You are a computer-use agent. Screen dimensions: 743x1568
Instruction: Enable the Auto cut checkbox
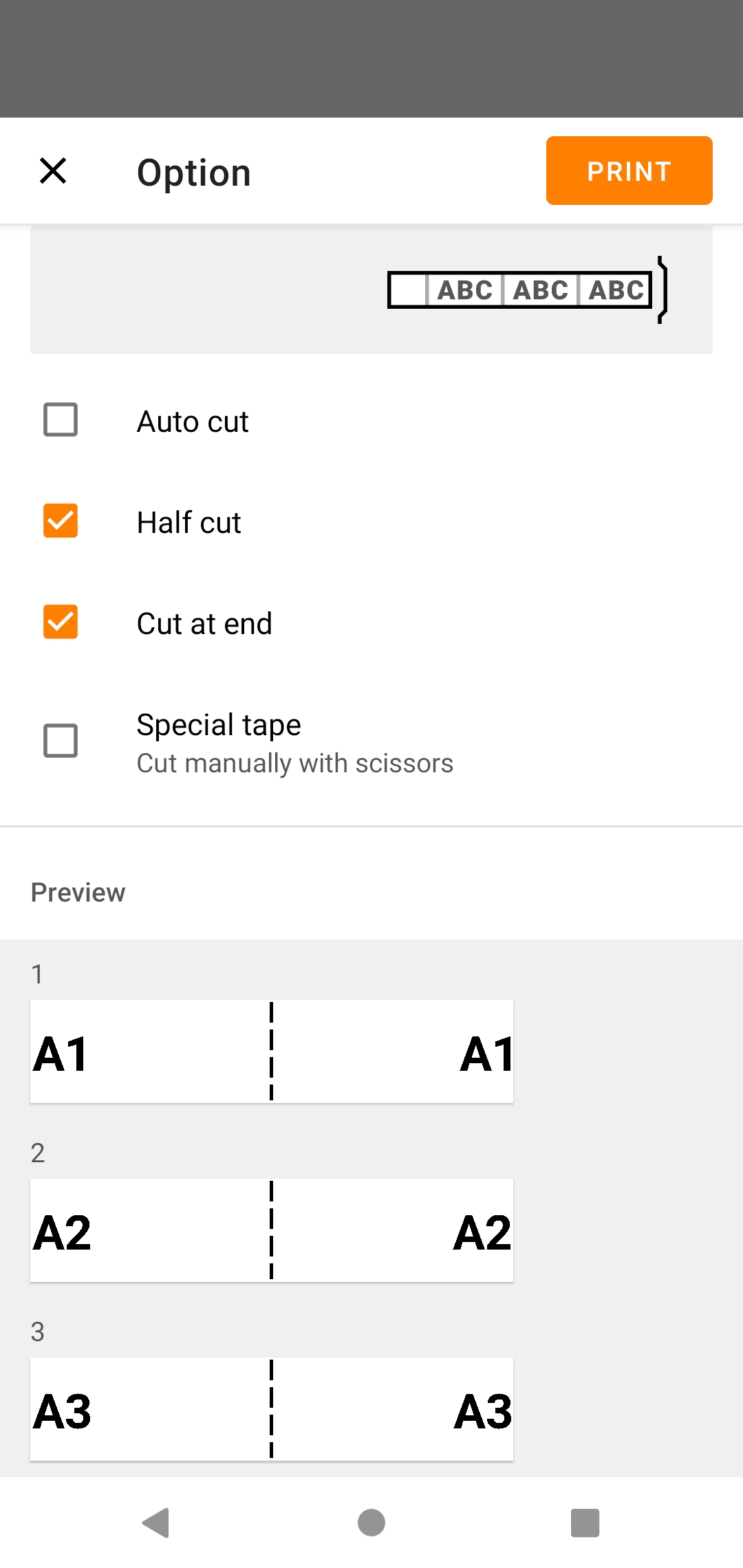coord(61,420)
